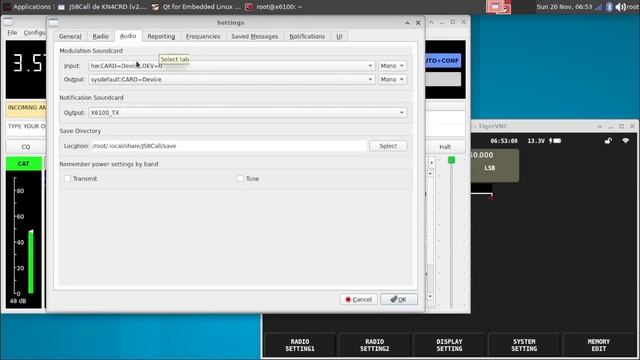Open RADIO SETTING1 in TigerVNC window
640x360 pixels.
pyautogui.click(x=300, y=345)
